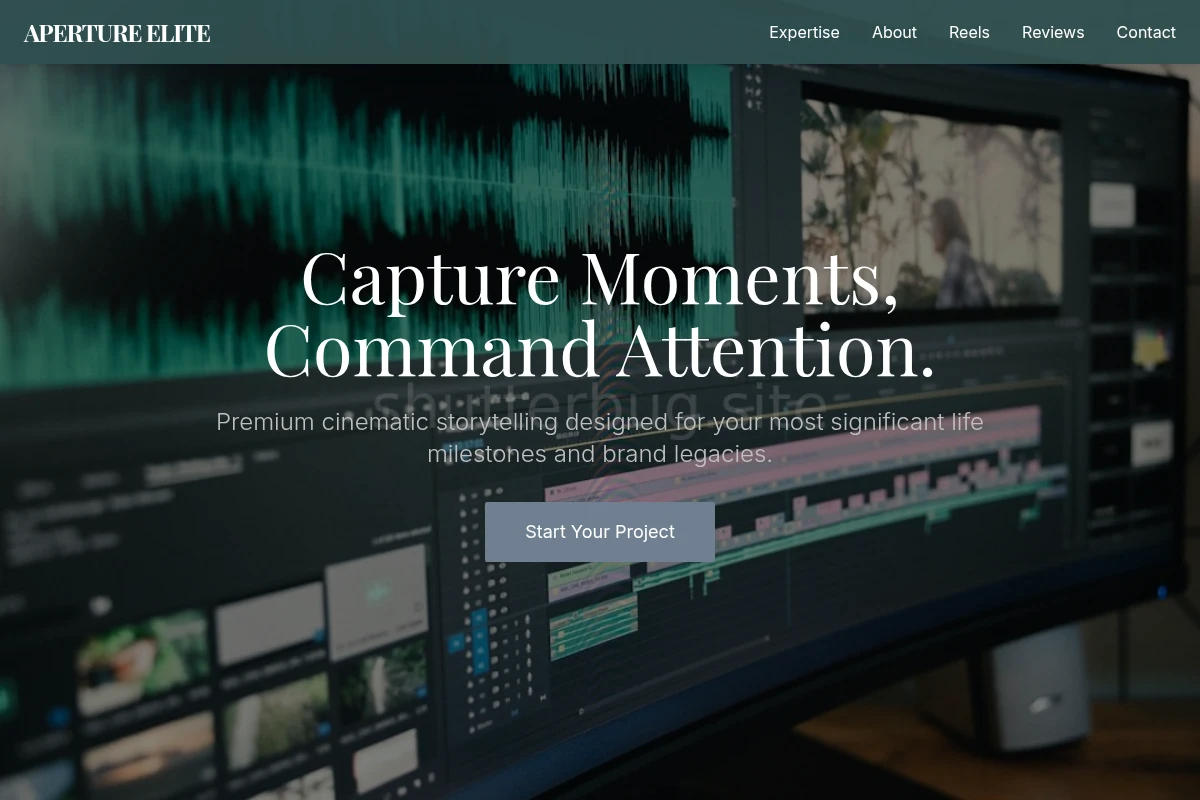Click the APERTURE ELITE logo
This screenshot has height=800, width=1200.
pyautogui.click(x=117, y=33)
